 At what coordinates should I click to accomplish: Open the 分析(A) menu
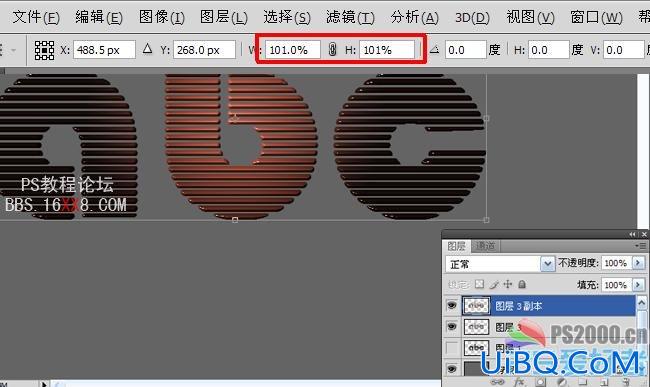[x=415, y=17]
